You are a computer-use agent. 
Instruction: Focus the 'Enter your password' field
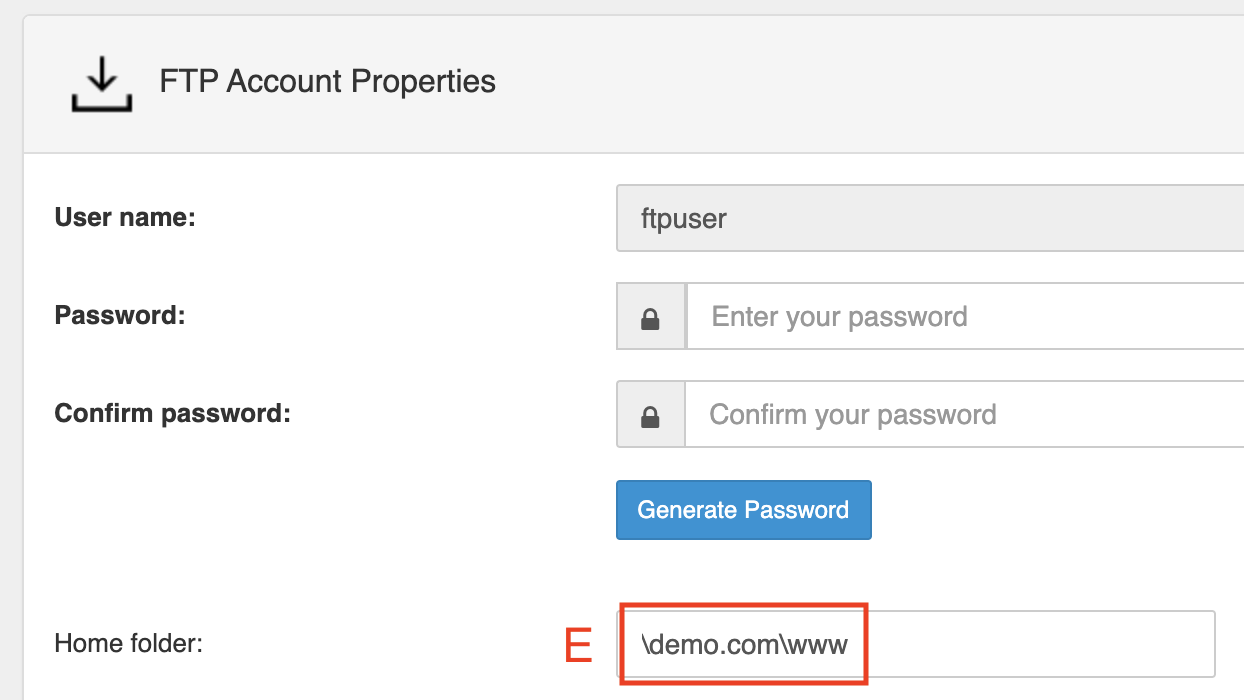(x=965, y=317)
